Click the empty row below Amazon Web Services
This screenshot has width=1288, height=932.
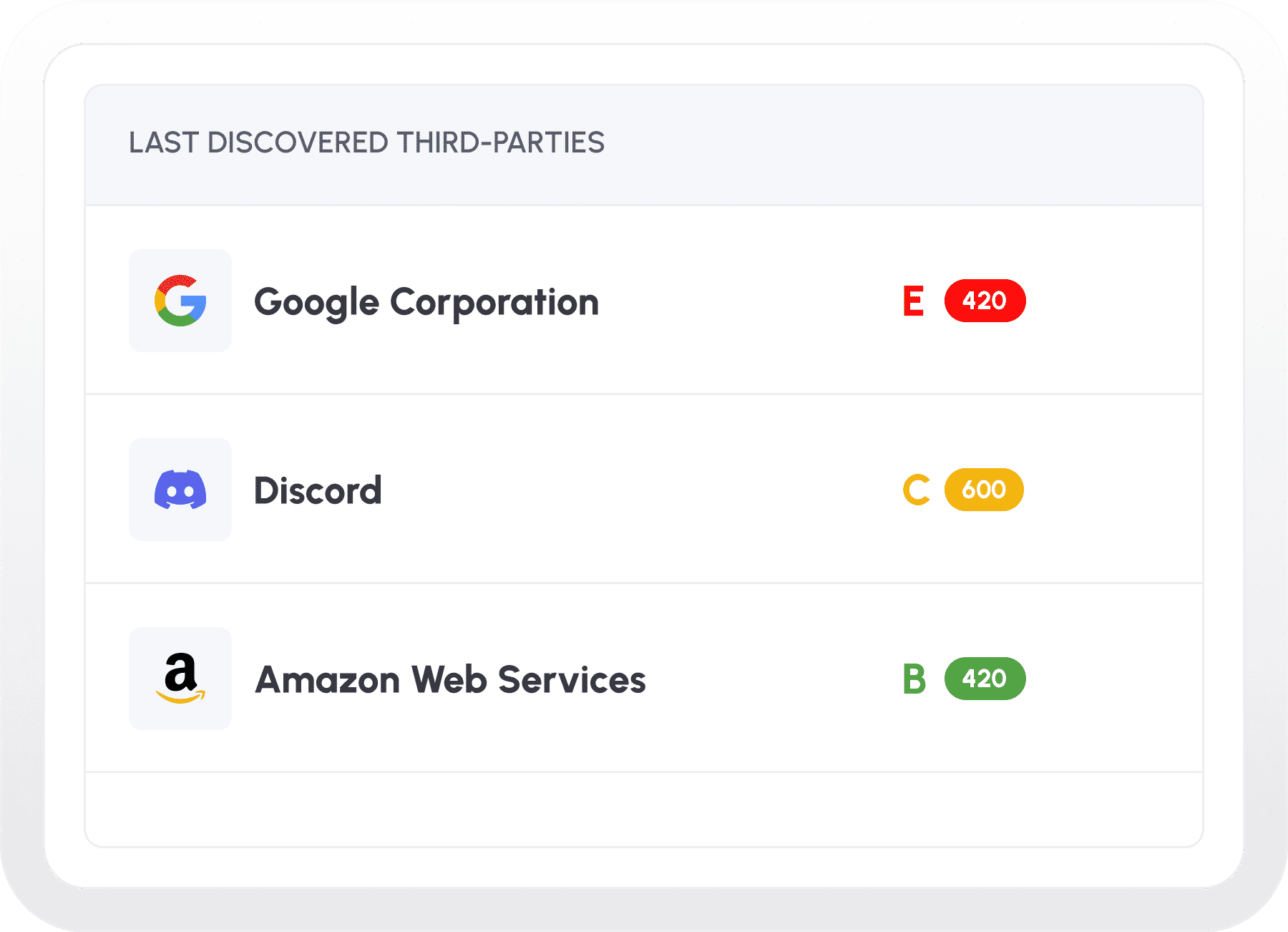tap(644, 809)
